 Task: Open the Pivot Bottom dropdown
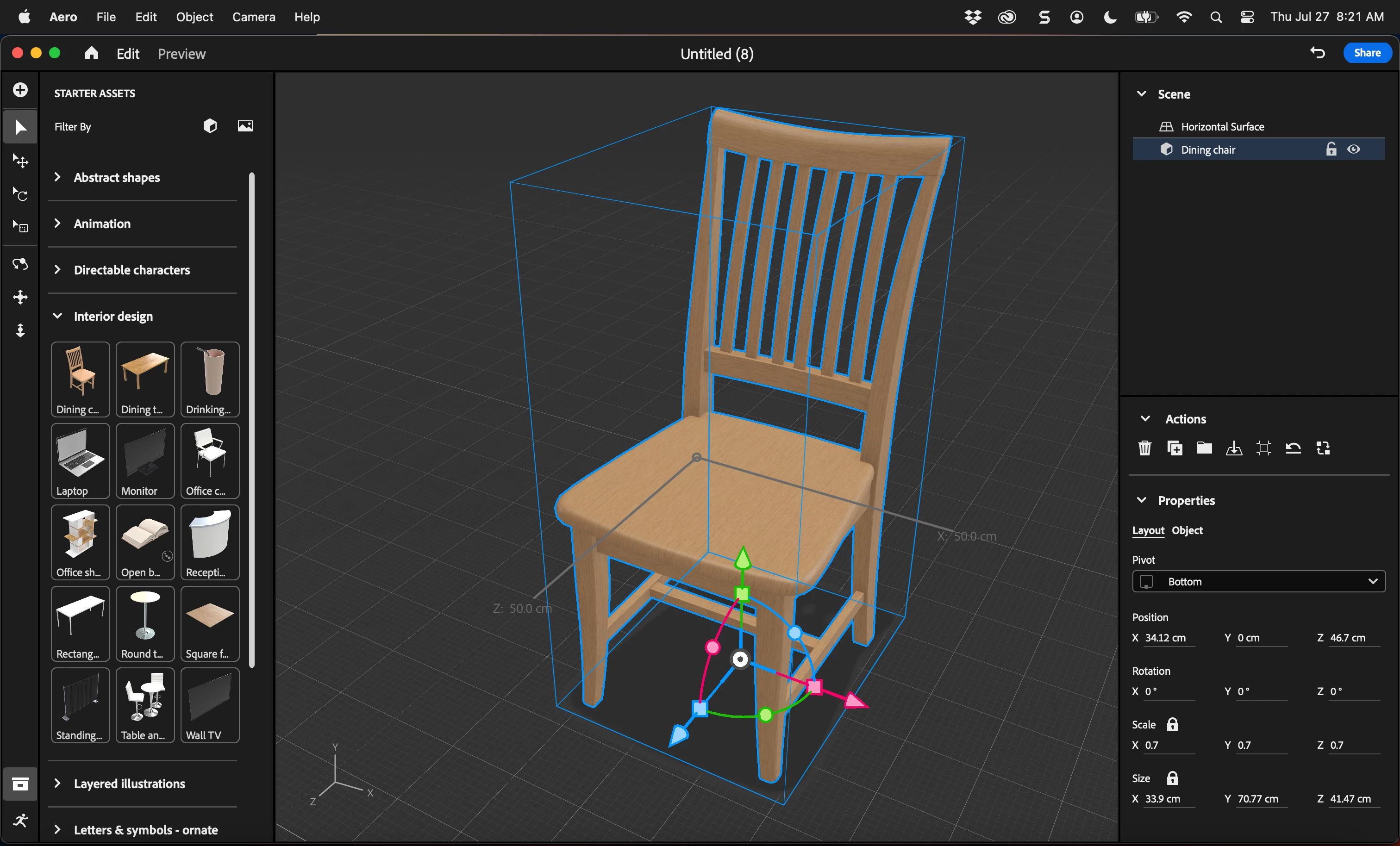tap(1258, 581)
